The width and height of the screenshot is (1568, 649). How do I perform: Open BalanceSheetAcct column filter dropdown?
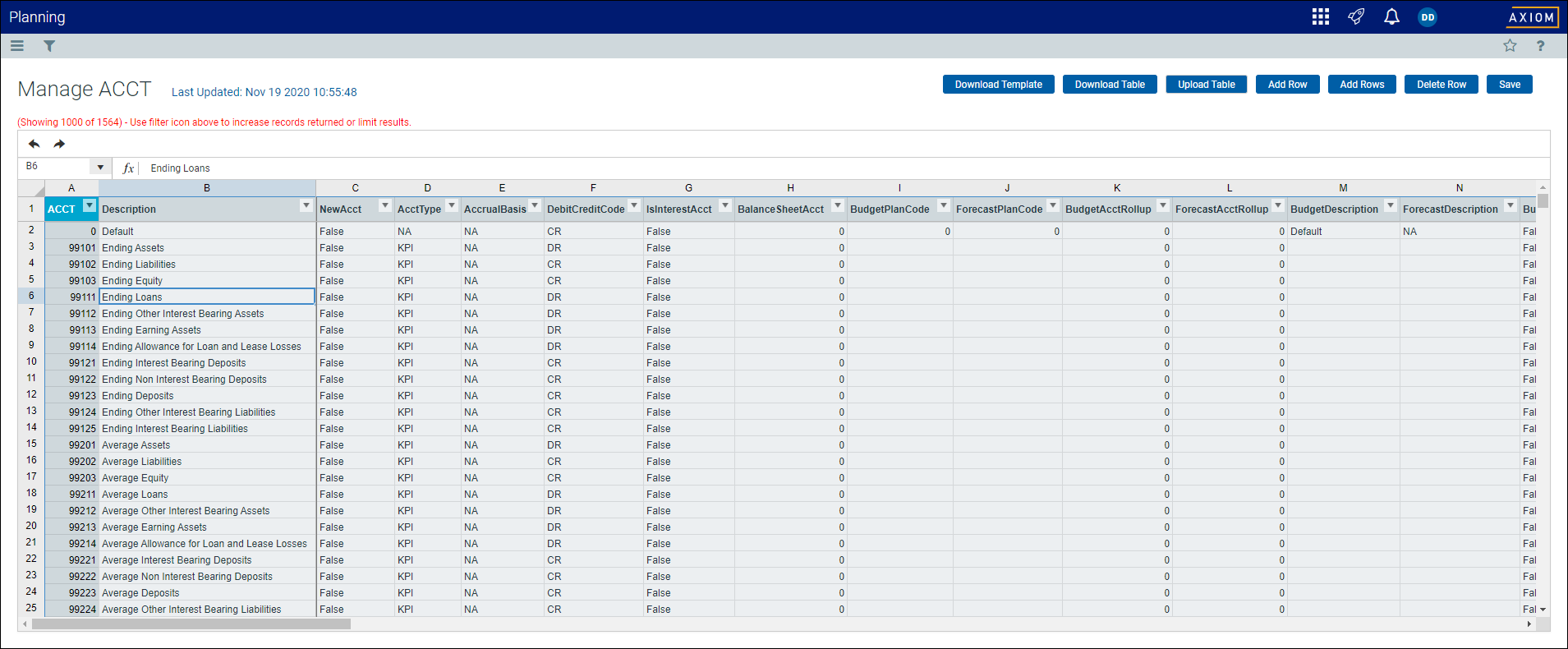point(838,205)
